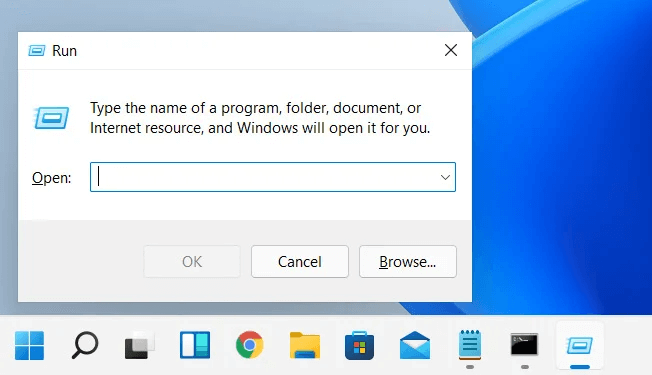Cancel the Run dialog

point(300,262)
